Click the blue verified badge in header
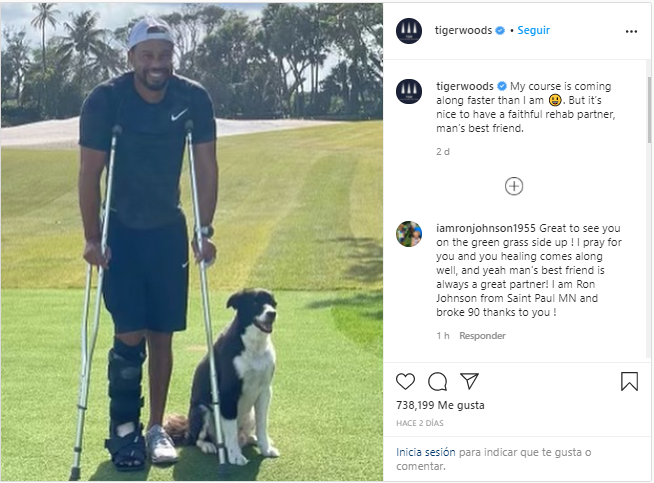The image size is (654, 483). click(x=500, y=30)
